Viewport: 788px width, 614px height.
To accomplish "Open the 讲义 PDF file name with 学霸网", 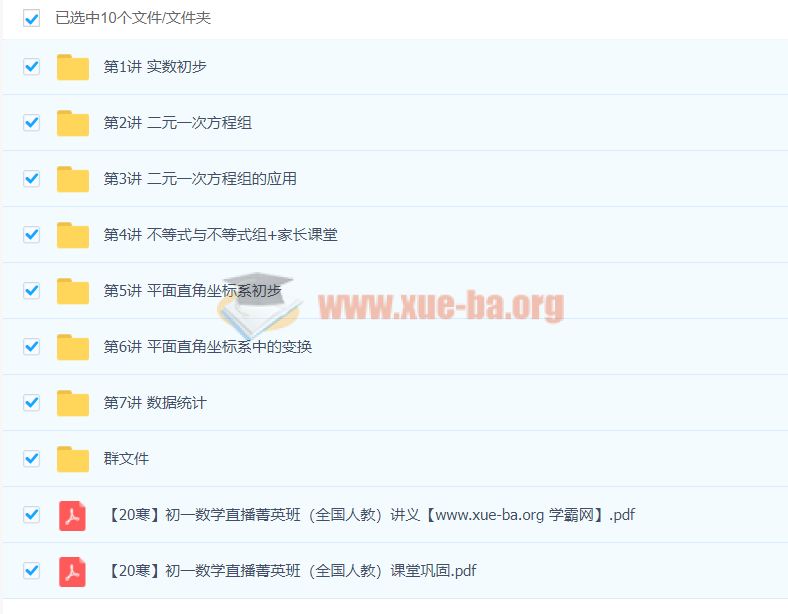I will (370, 515).
